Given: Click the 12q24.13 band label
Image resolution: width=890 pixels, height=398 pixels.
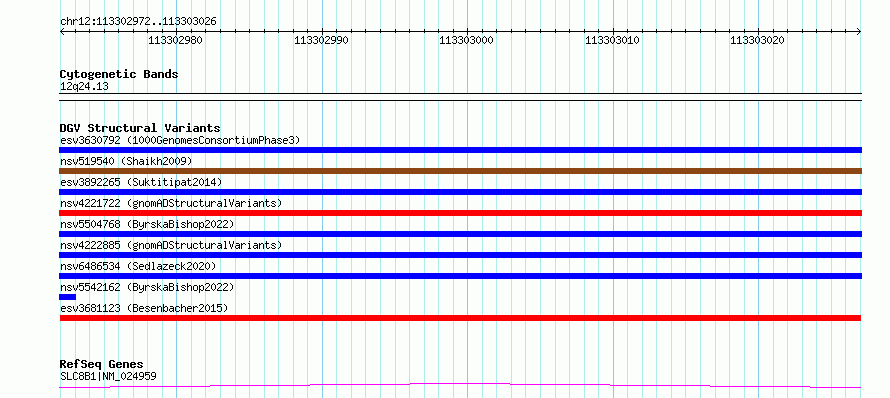Looking at the screenshot, I should click(84, 87).
